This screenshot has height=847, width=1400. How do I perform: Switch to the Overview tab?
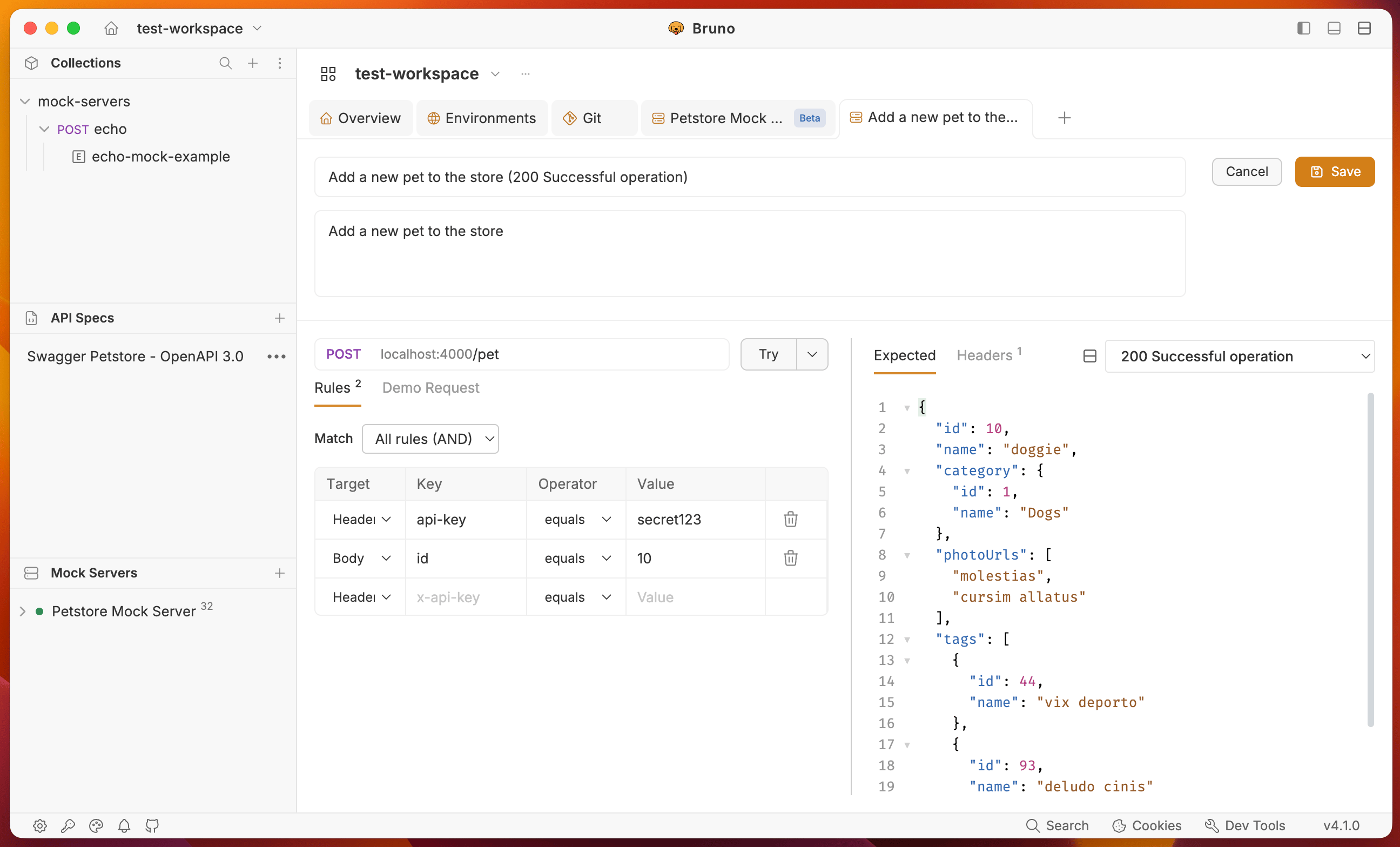(361, 118)
